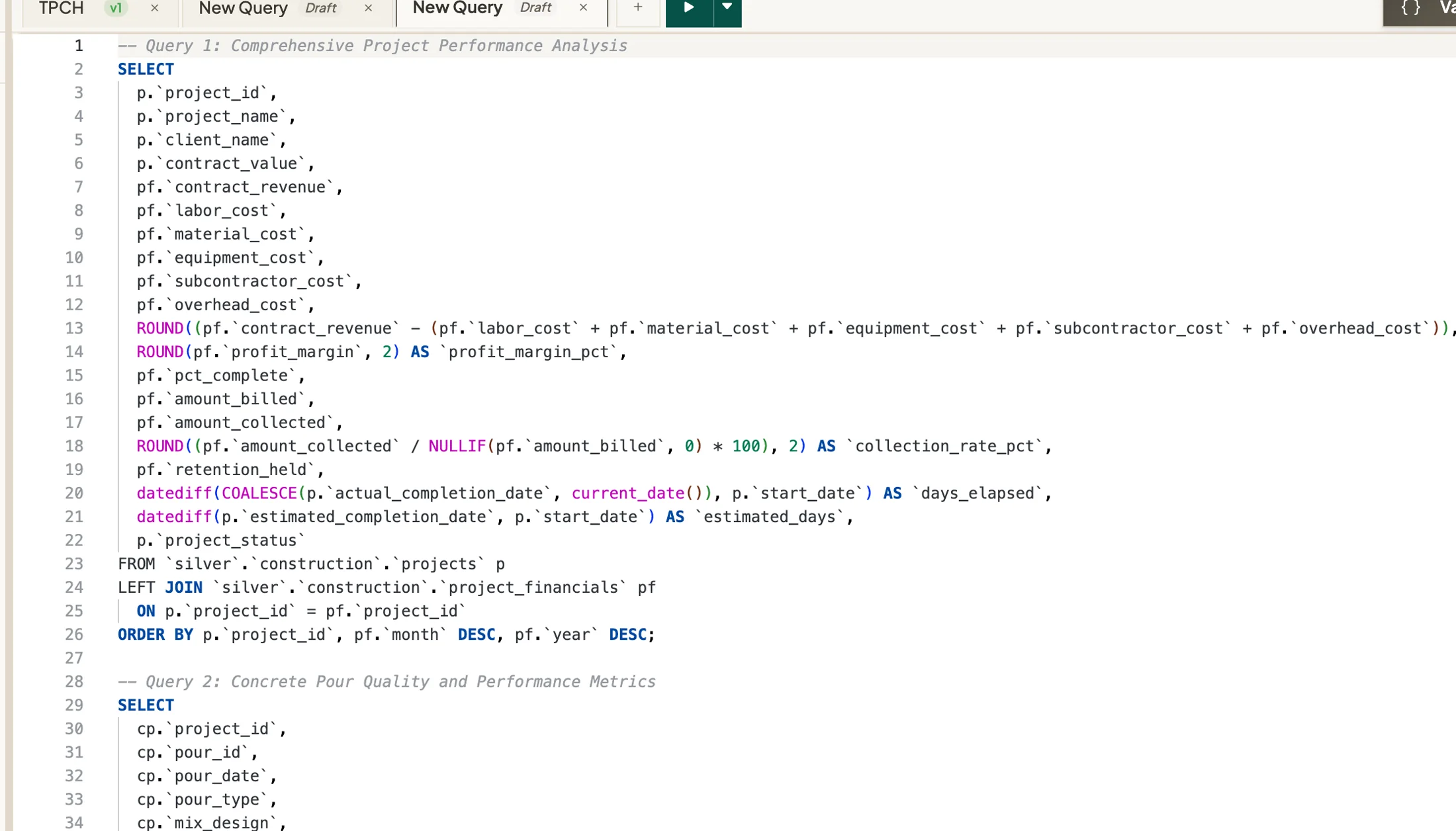Image resolution: width=1456 pixels, height=831 pixels.
Task: Click cp.`project_id` on line 30
Action: 211,729
